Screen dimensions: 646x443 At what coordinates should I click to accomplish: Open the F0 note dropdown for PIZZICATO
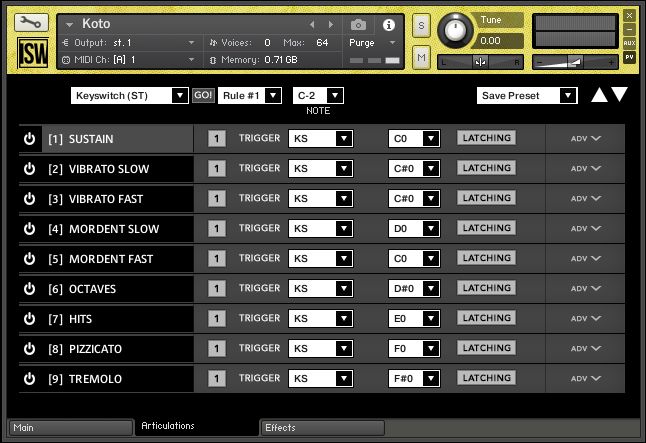tap(414, 349)
